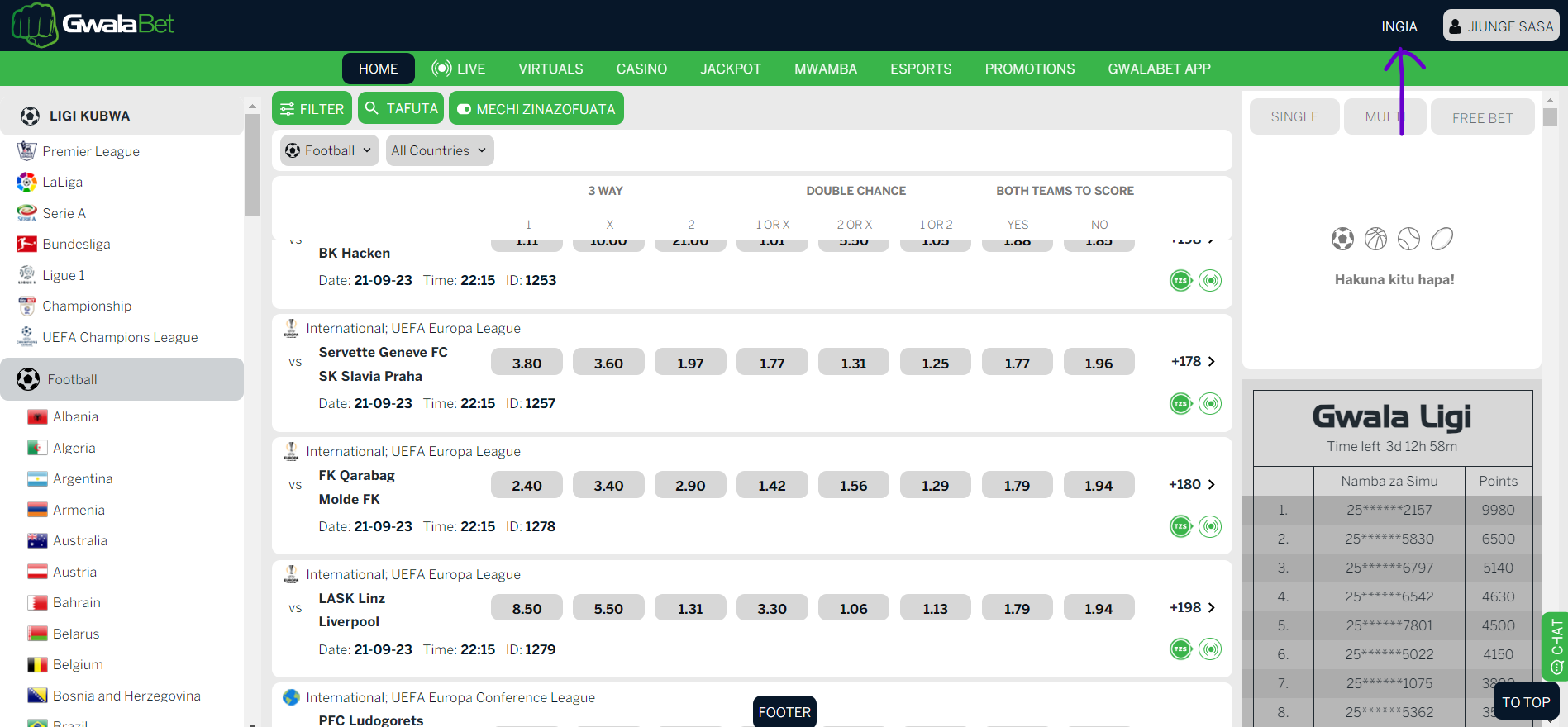This screenshot has height=727, width=1568.
Task: Open LaLiga league icon
Action: point(26,182)
